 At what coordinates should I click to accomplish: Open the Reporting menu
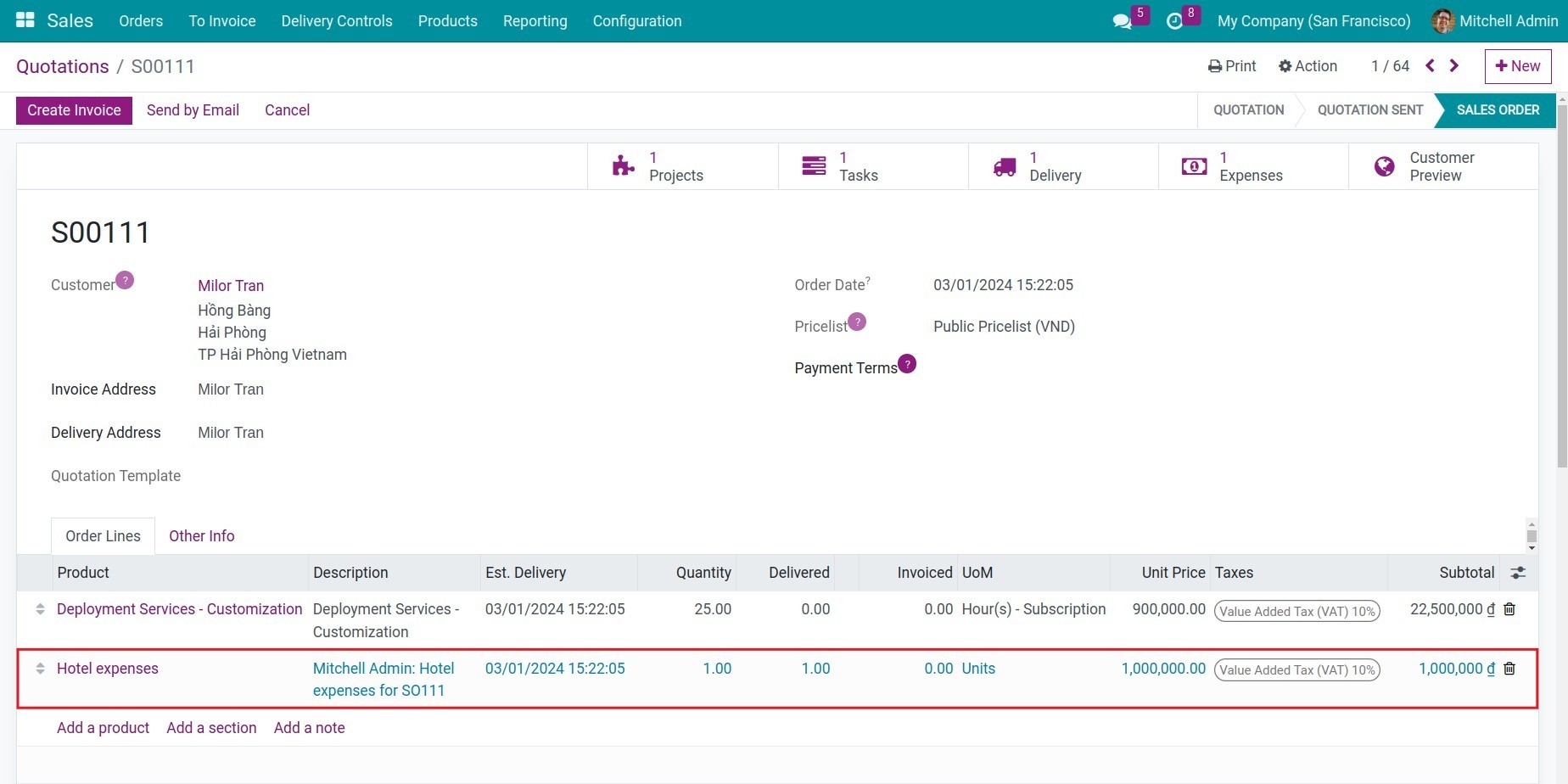tap(535, 21)
